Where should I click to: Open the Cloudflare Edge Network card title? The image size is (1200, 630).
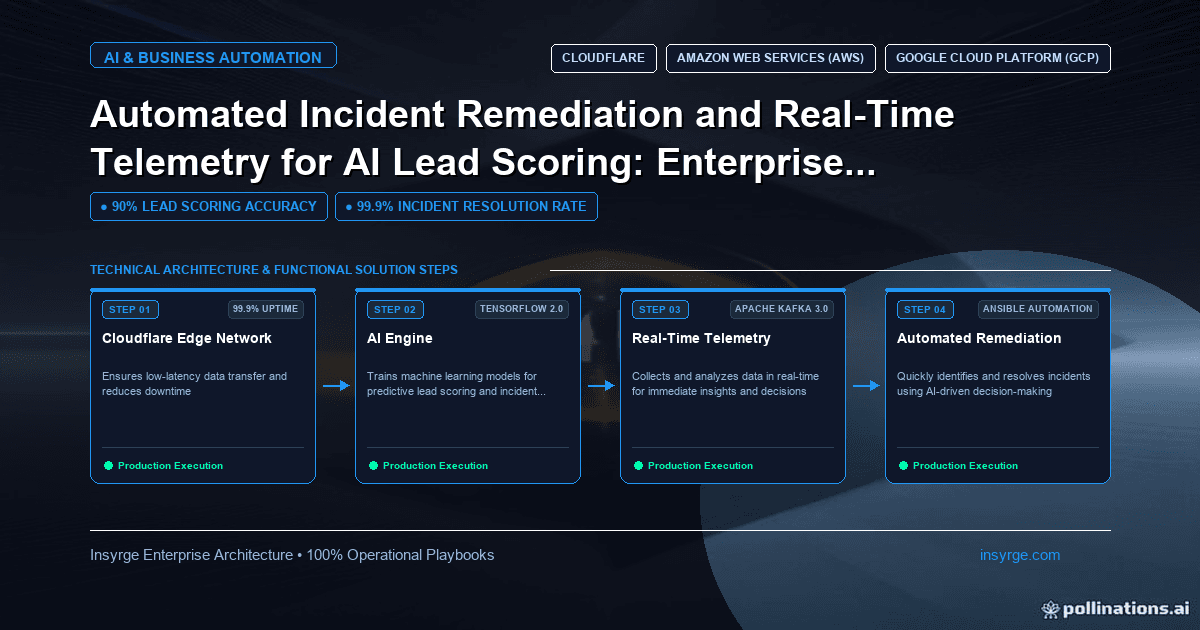187,338
